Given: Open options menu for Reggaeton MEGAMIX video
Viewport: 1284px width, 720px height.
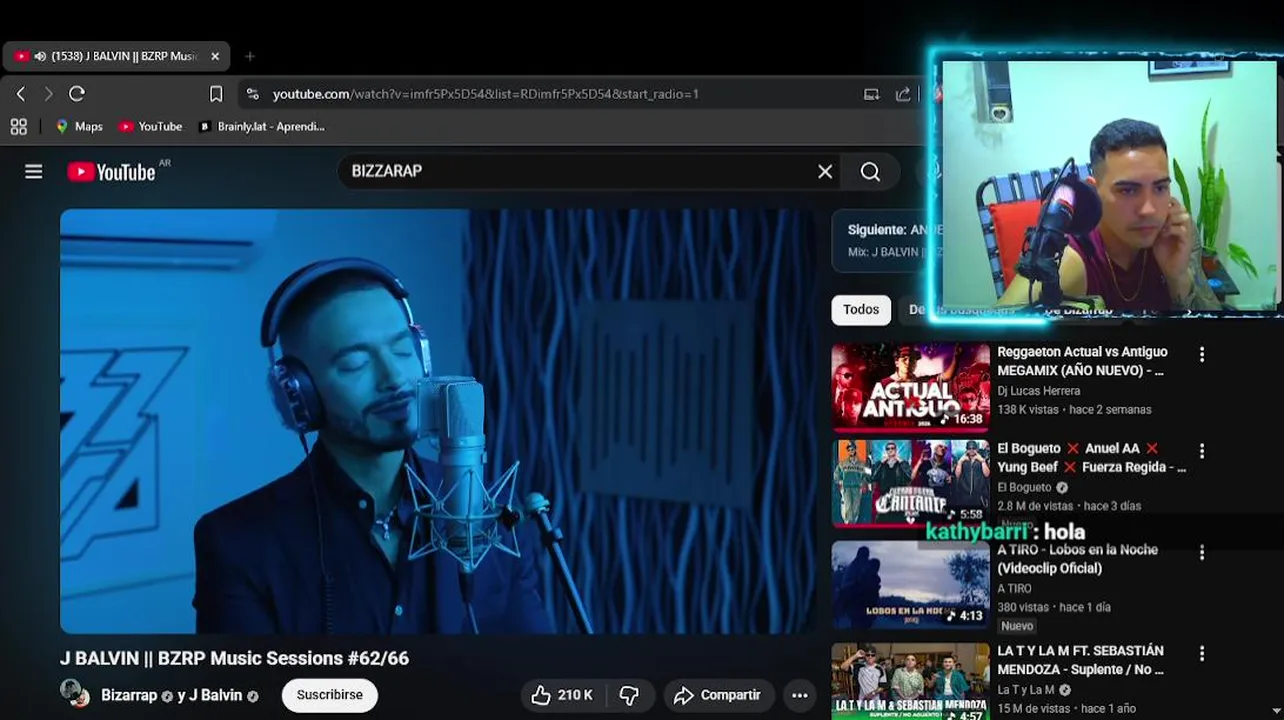Looking at the screenshot, I should [x=1202, y=354].
